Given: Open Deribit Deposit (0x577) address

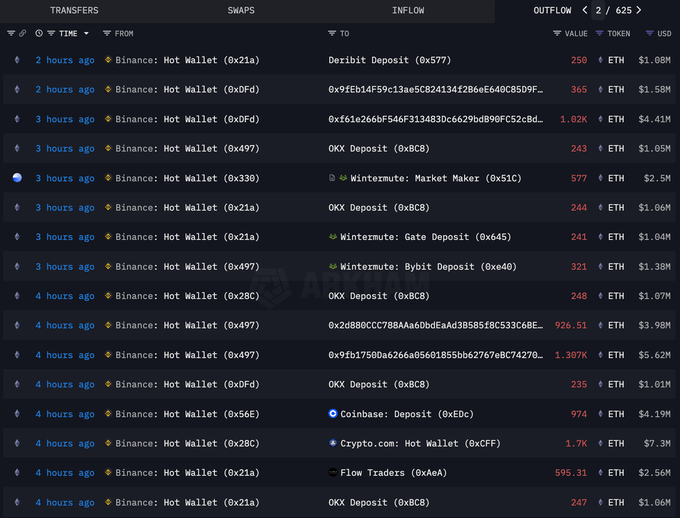Looking at the screenshot, I should (x=389, y=60).
